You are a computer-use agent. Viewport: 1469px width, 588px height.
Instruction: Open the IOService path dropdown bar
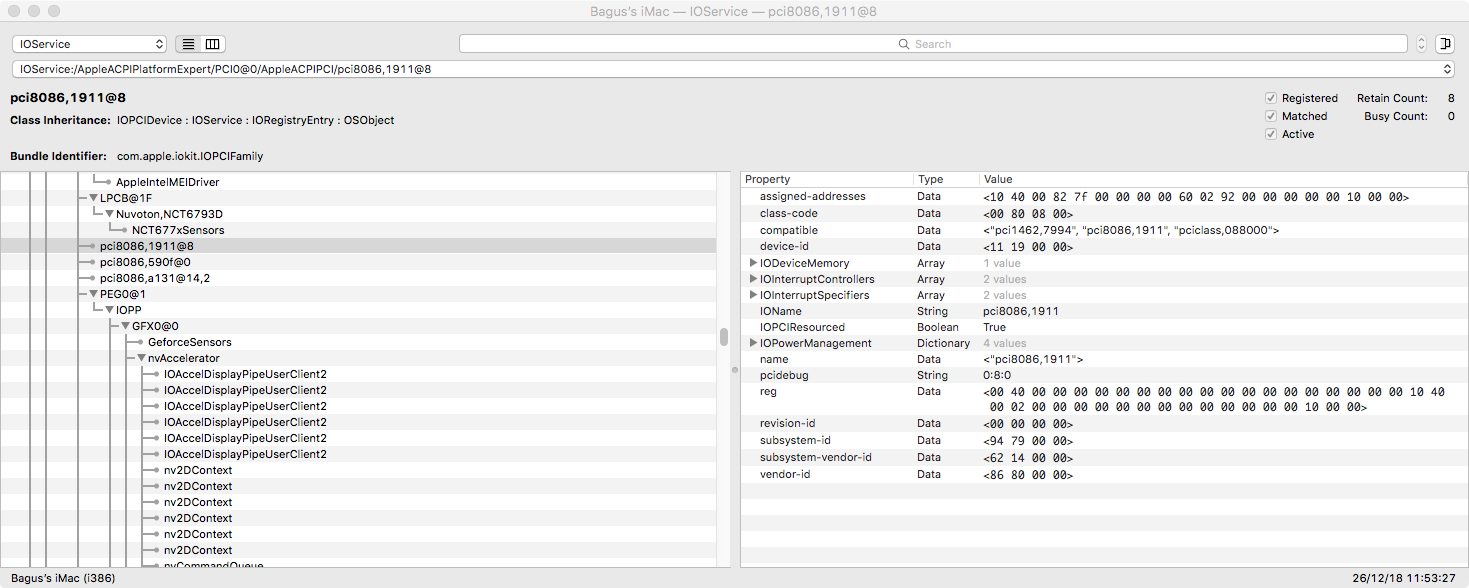[733, 69]
